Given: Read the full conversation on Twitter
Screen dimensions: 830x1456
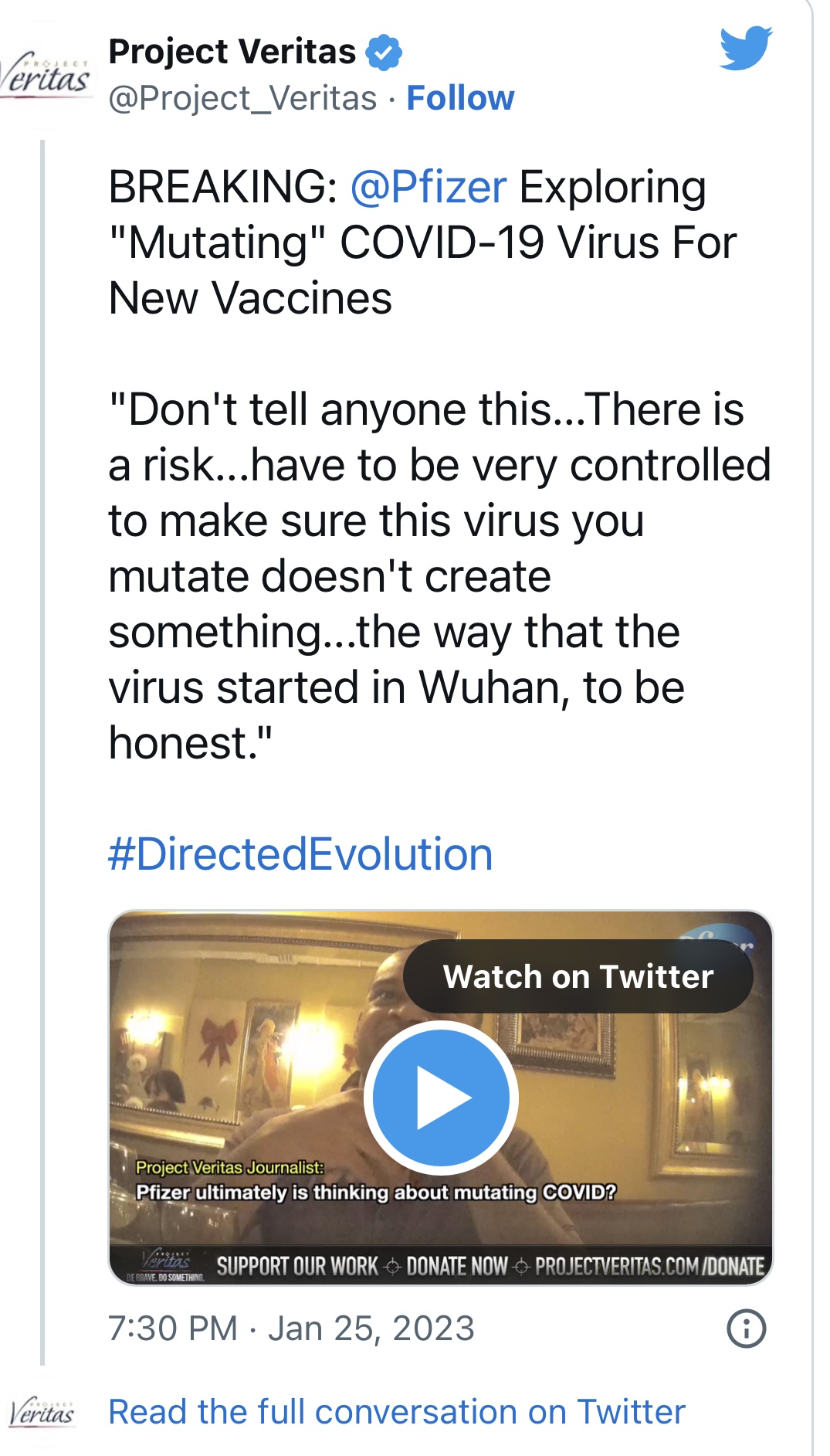Looking at the screenshot, I should click(x=396, y=1412).
